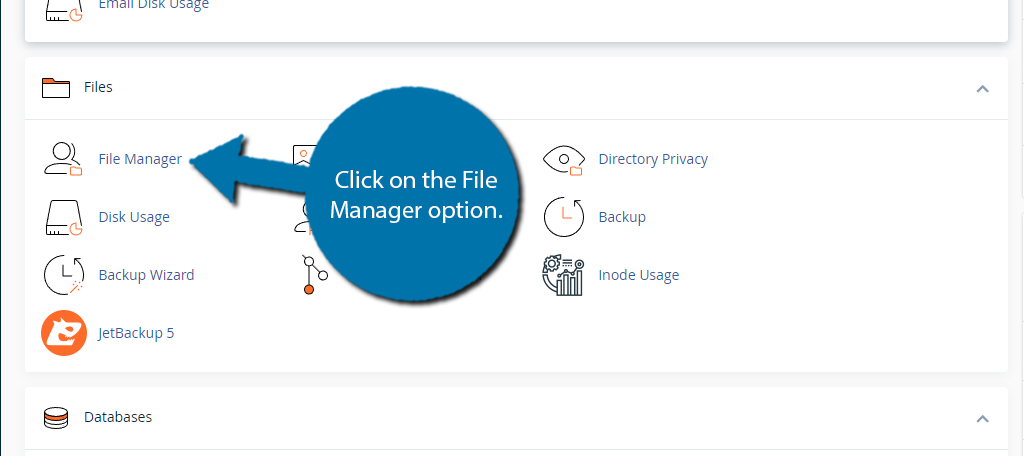Screen dimensions: 1024x456
Task: Click the Databases section heading
Action: pos(118,417)
